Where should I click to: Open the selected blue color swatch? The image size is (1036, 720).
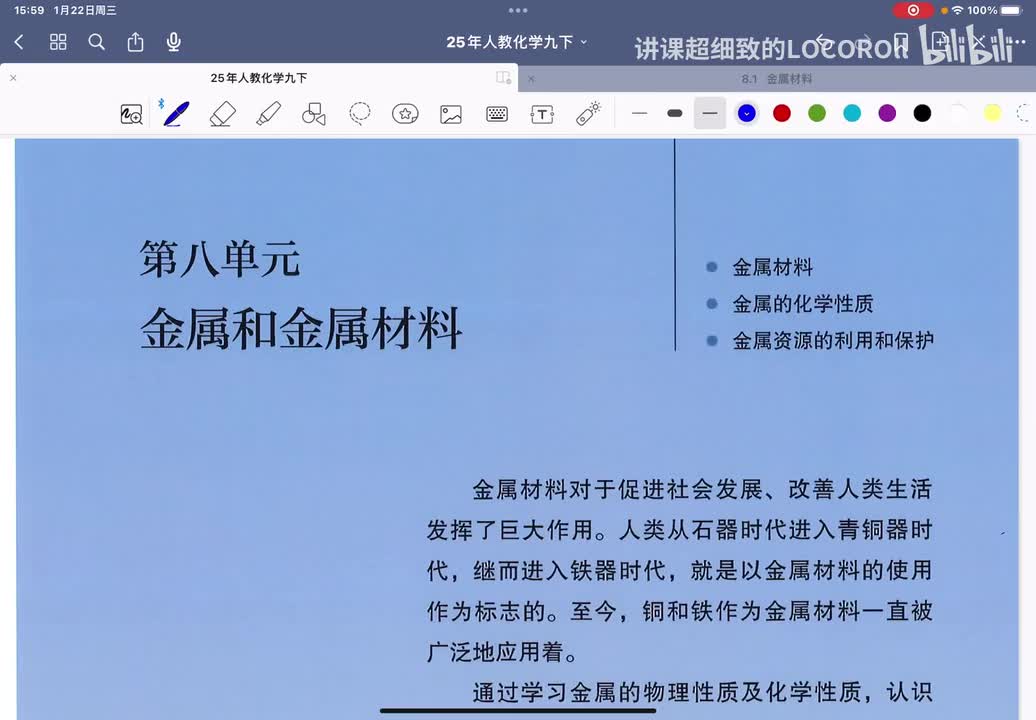(x=747, y=114)
